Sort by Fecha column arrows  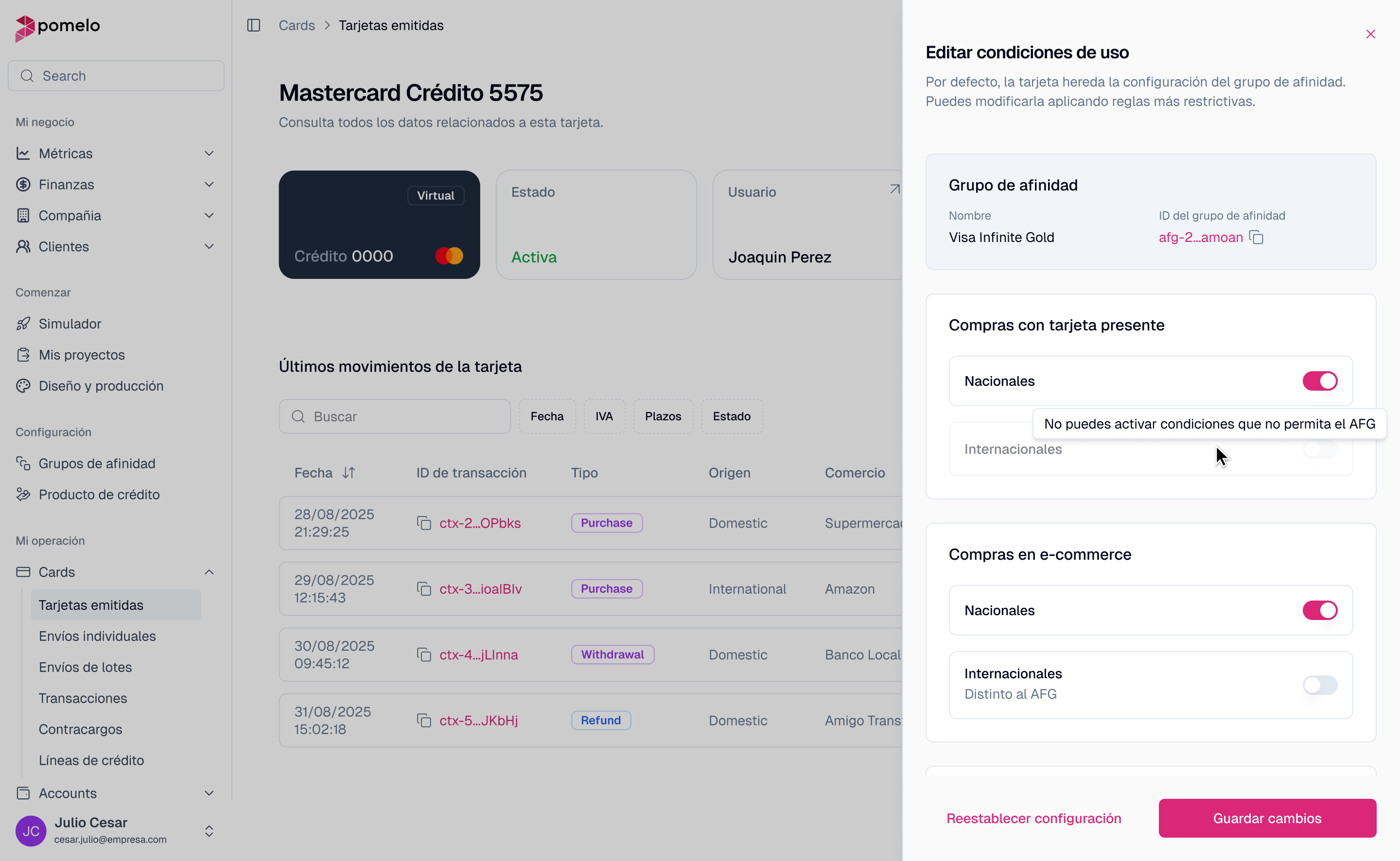(x=349, y=473)
